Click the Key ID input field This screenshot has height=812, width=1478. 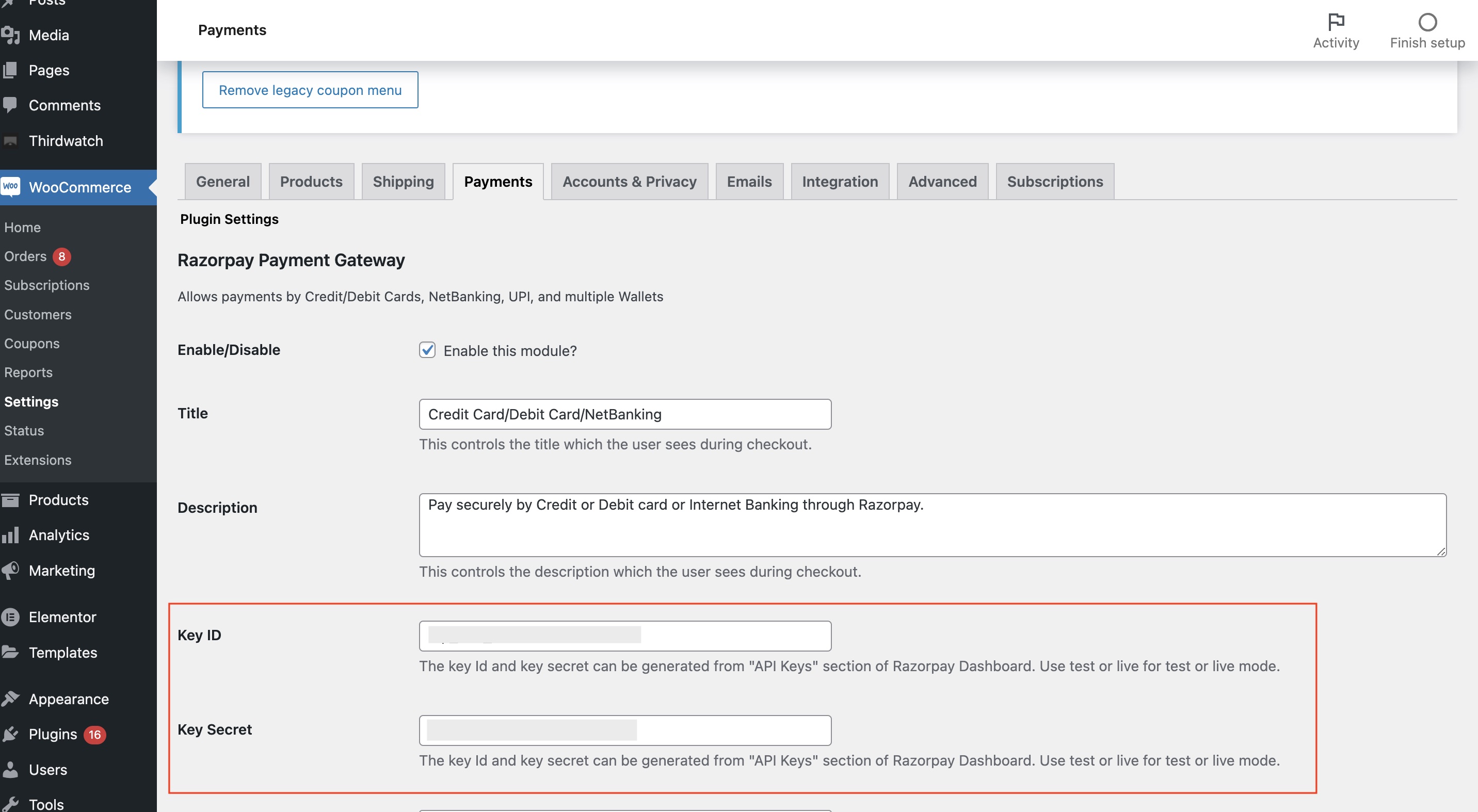click(625, 636)
